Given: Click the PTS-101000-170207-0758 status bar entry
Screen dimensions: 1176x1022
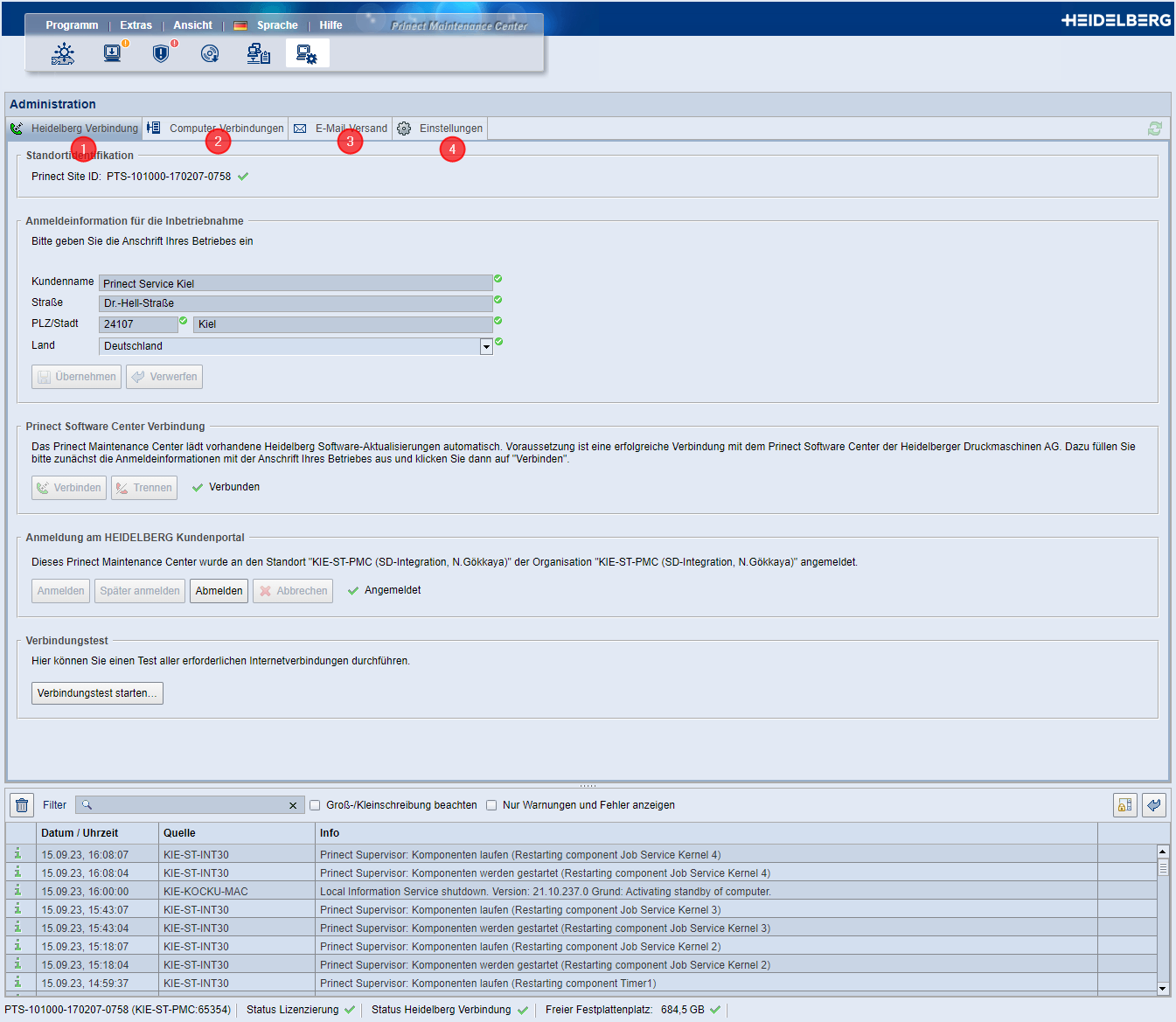Looking at the screenshot, I should point(117,1010).
